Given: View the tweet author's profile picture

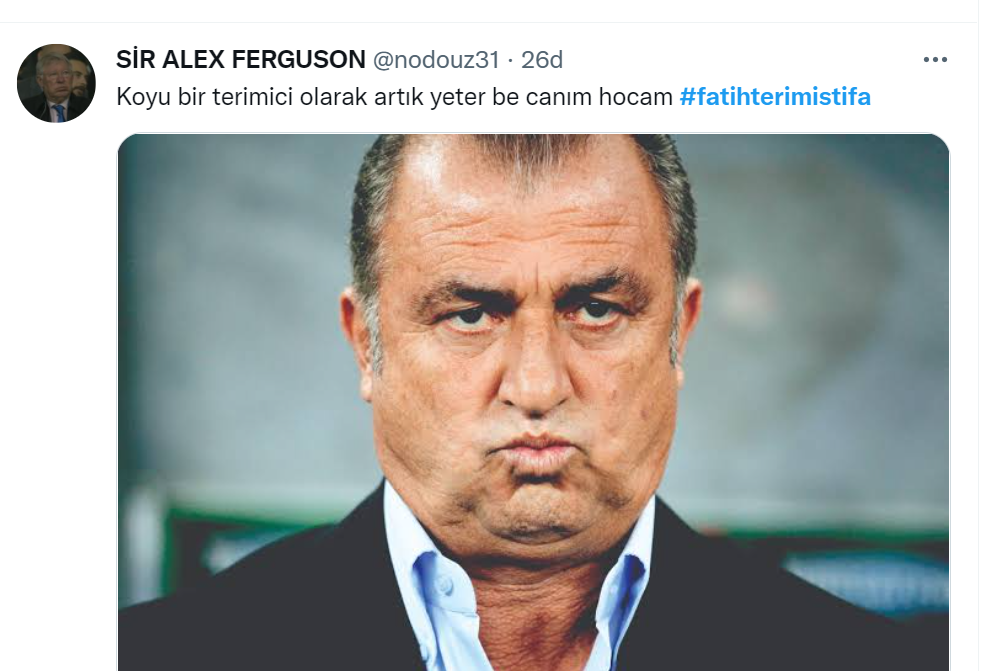Looking at the screenshot, I should click(x=56, y=83).
